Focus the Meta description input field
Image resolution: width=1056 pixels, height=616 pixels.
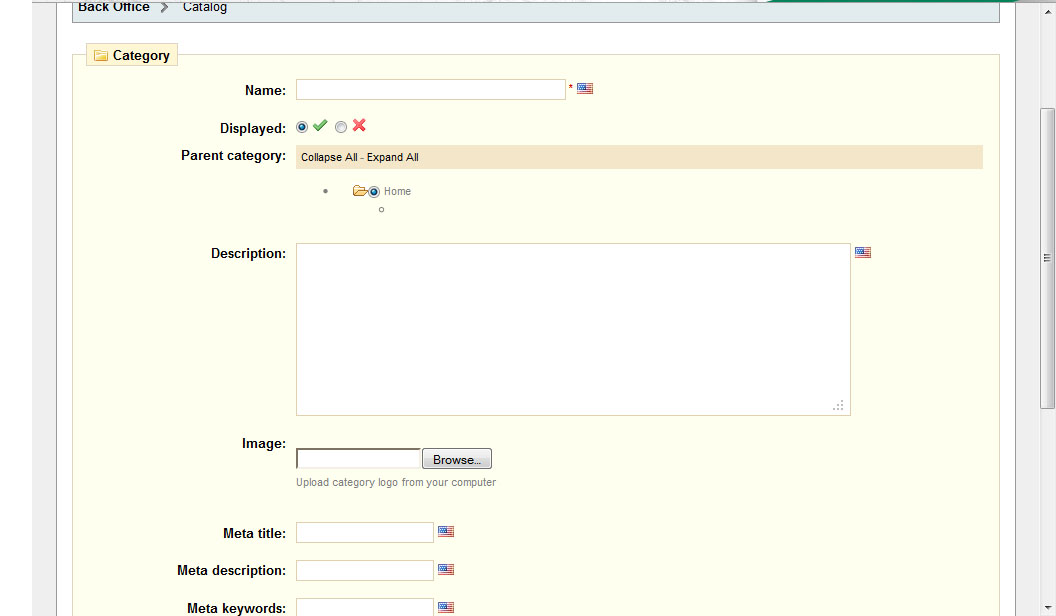pos(364,570)
